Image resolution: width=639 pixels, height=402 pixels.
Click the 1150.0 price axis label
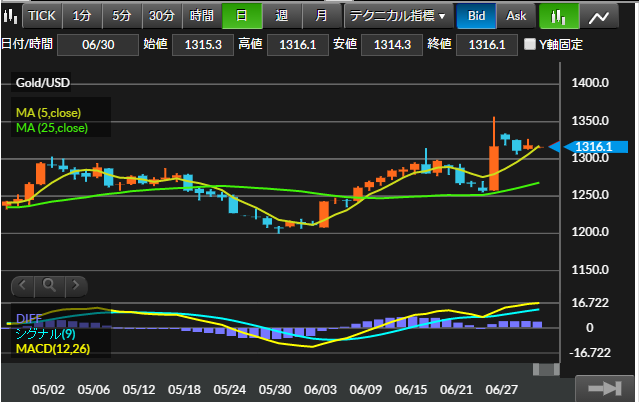click(590, 270)
